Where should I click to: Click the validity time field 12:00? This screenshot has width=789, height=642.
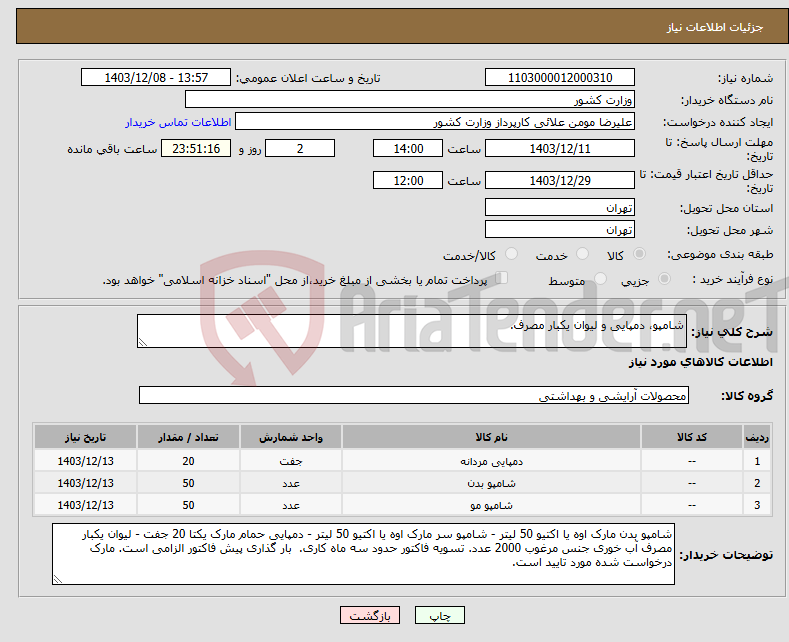(408, 180)
